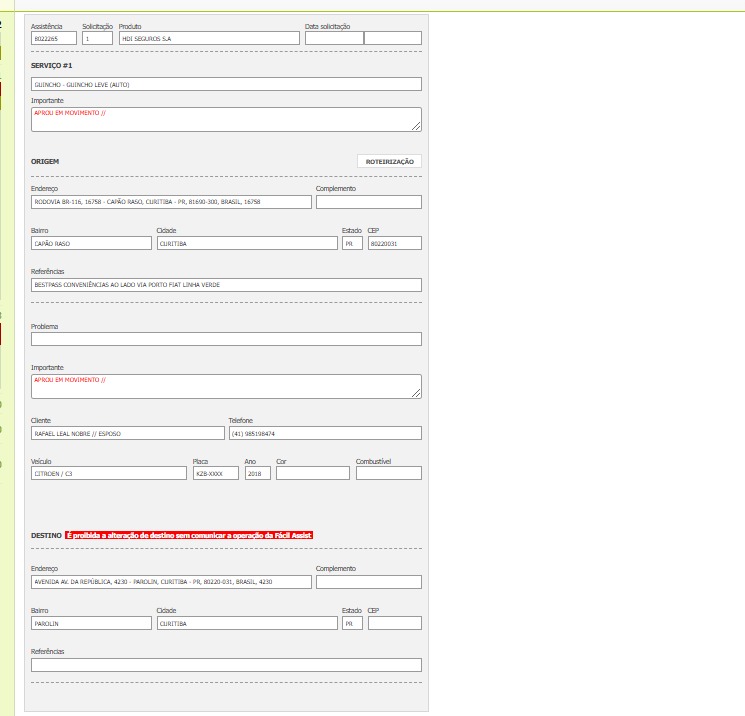Click the ROTEIRIZAÇÃO button
The height and width of the screenshot is (716, 745).
click(x=389, y=161)
